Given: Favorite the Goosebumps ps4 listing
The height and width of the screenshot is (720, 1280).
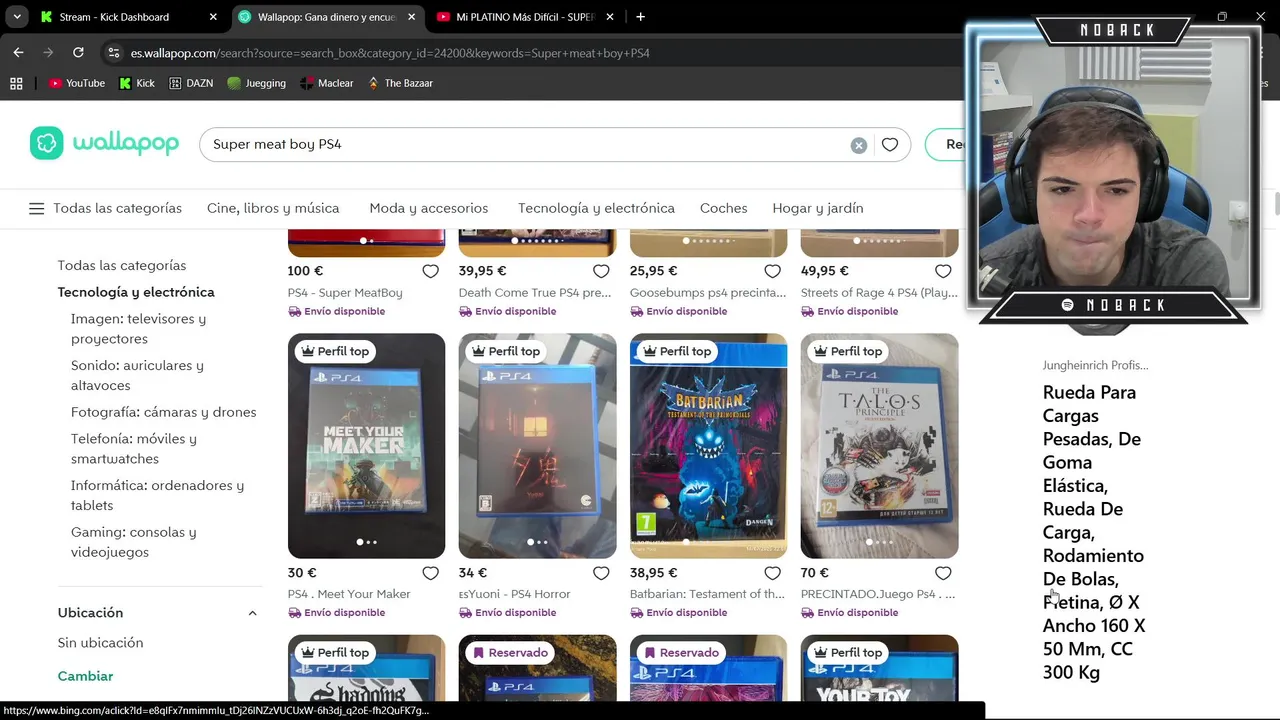Looking at the screenshot, I should coord(772,271).
